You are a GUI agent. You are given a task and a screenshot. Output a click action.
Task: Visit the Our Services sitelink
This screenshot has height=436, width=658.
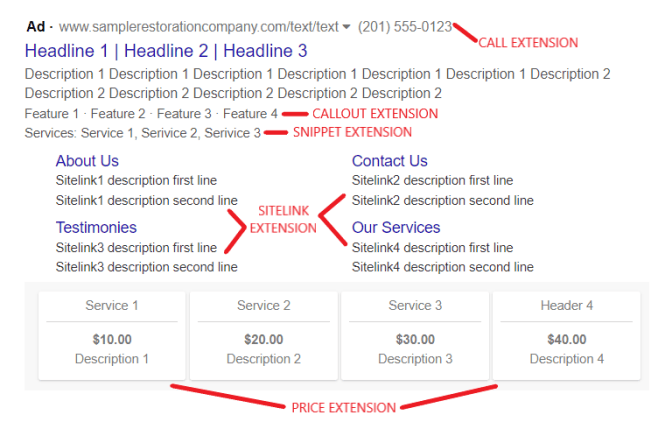(x=395, y=227)
